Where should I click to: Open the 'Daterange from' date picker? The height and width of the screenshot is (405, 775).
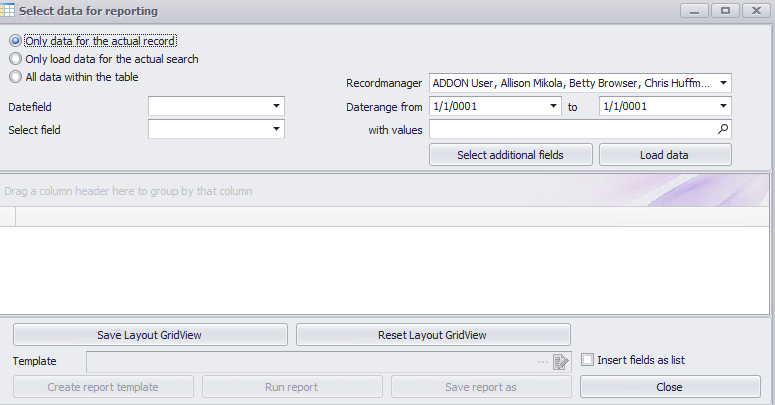[552, 106]
